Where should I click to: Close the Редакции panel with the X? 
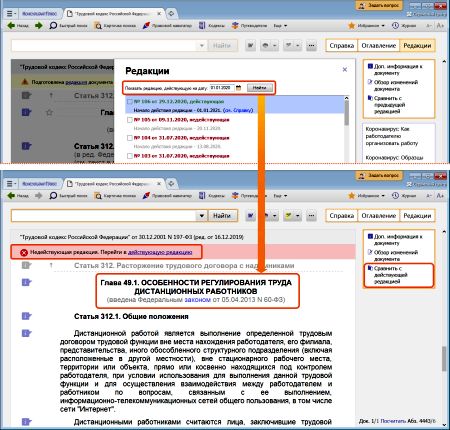[x=345, y=69]
